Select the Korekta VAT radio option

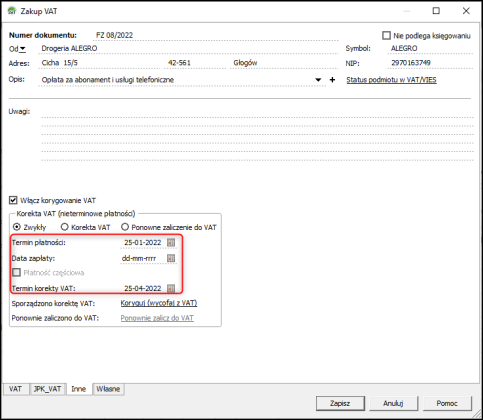coord(64,227)
